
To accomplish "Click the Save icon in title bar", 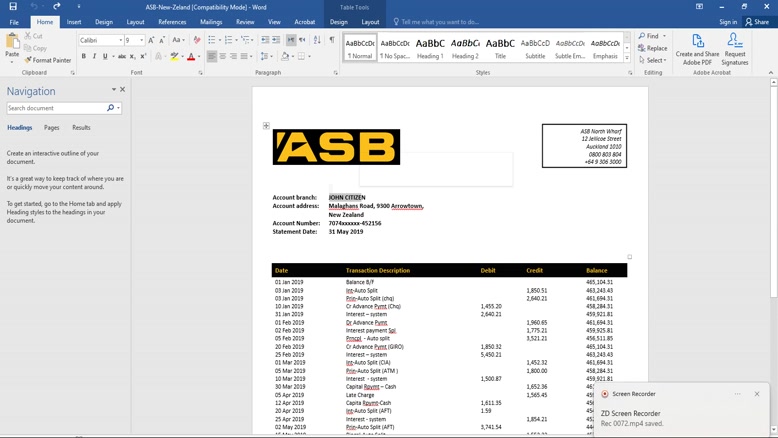I will [13, 6].
